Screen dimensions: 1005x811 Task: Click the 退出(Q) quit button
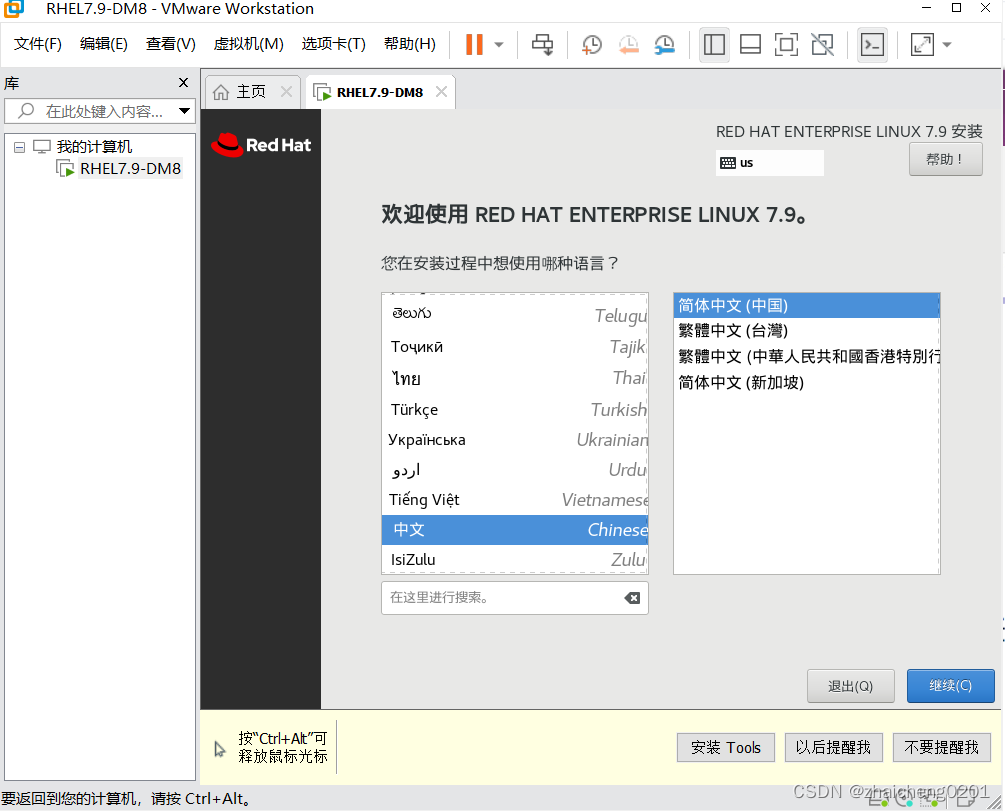851,686
